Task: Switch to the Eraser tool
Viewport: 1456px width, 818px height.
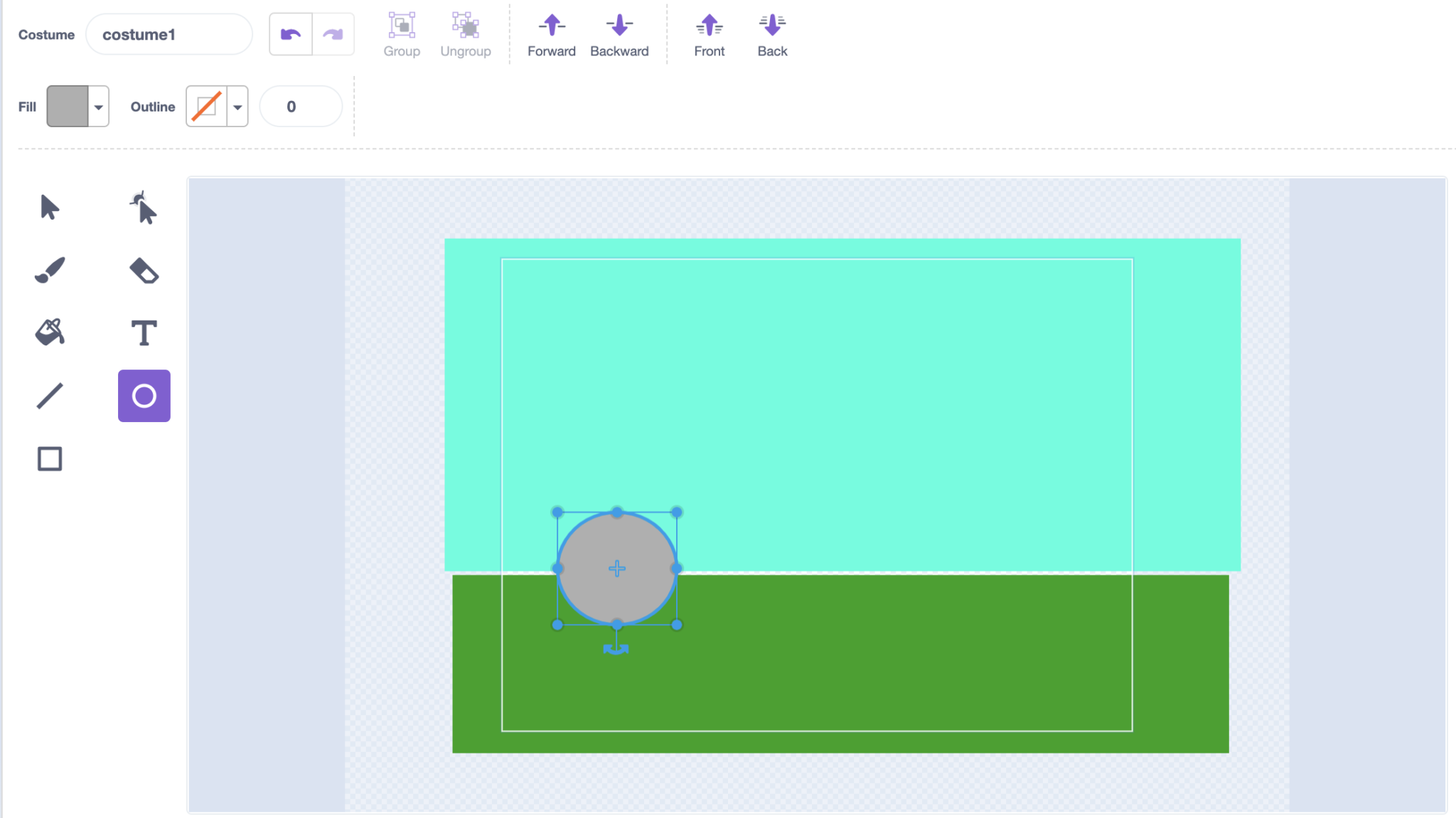Action: coord(144,270)
